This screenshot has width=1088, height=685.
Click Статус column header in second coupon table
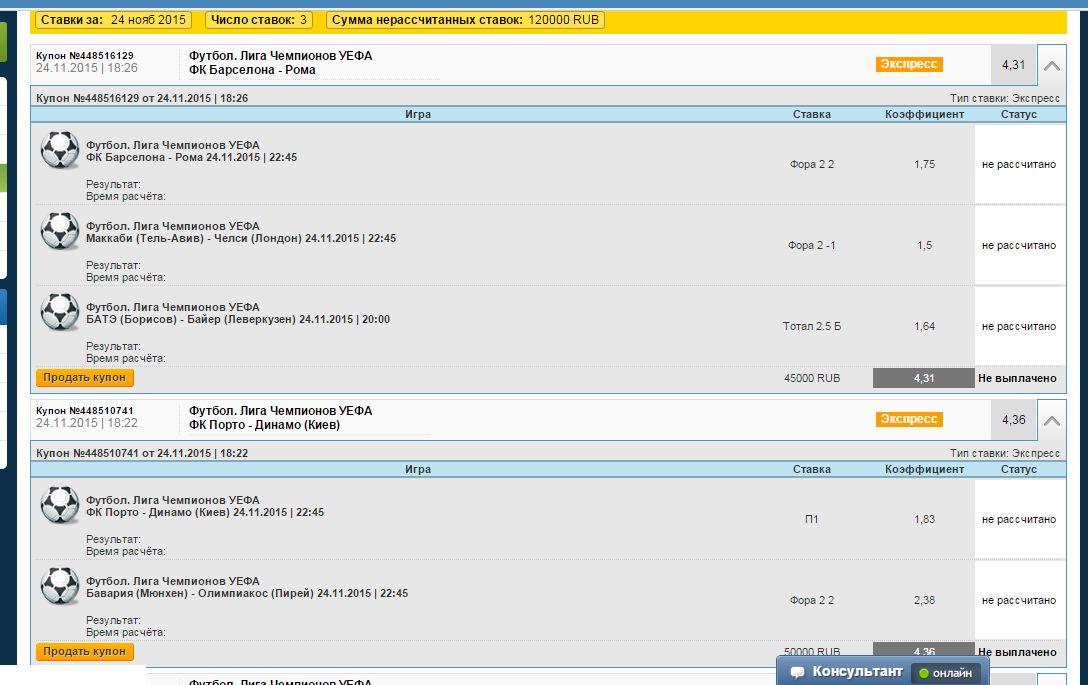click(1019, 469)
